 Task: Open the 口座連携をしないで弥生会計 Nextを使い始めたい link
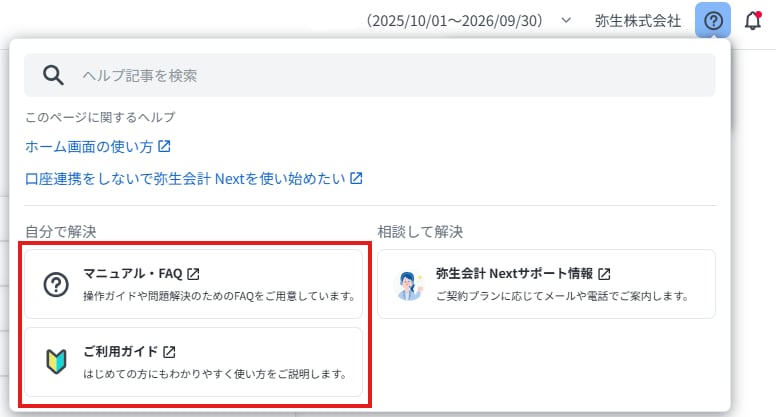click(185, 179)
